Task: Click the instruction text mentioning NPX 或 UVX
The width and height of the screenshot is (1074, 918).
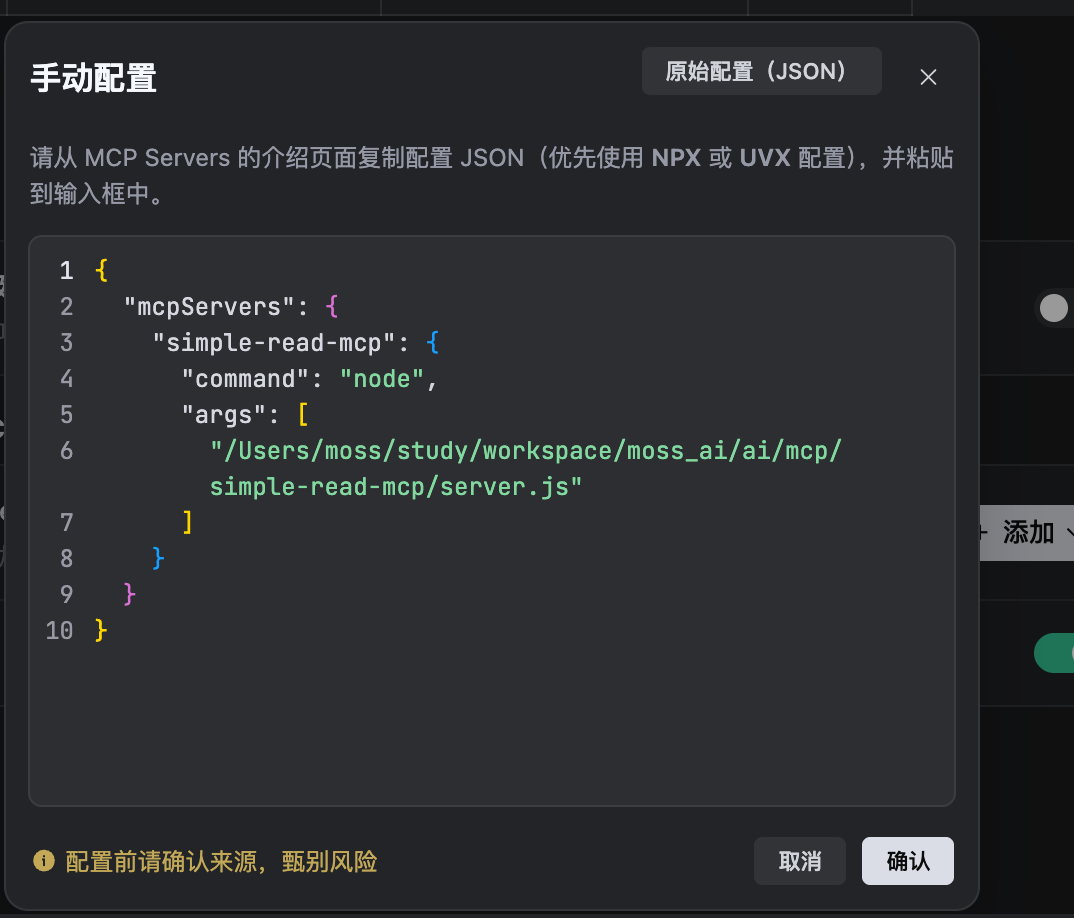Action: pyautogui.click(x=492, y=175)
